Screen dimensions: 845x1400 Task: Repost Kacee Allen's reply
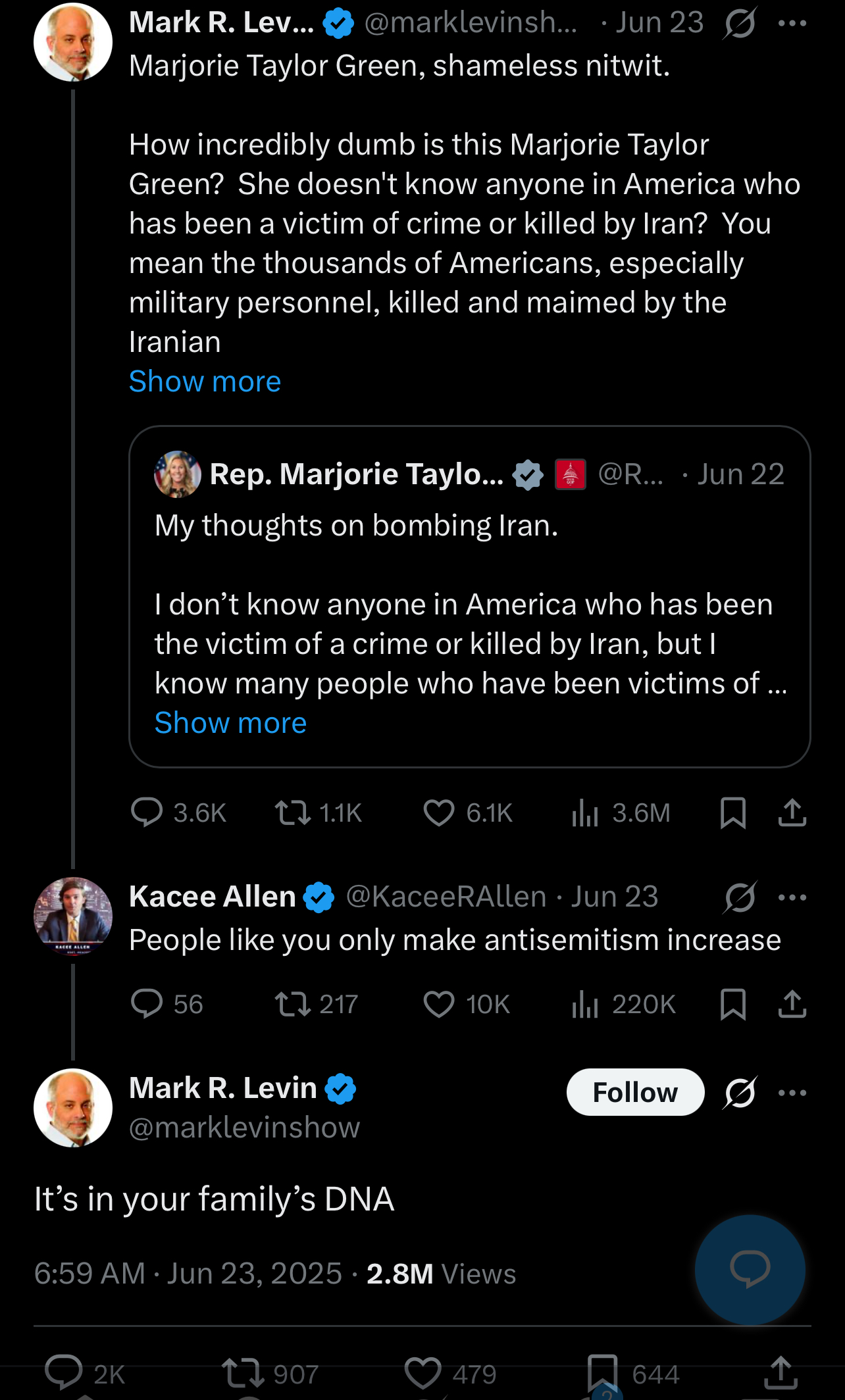tap(293, 1004)
